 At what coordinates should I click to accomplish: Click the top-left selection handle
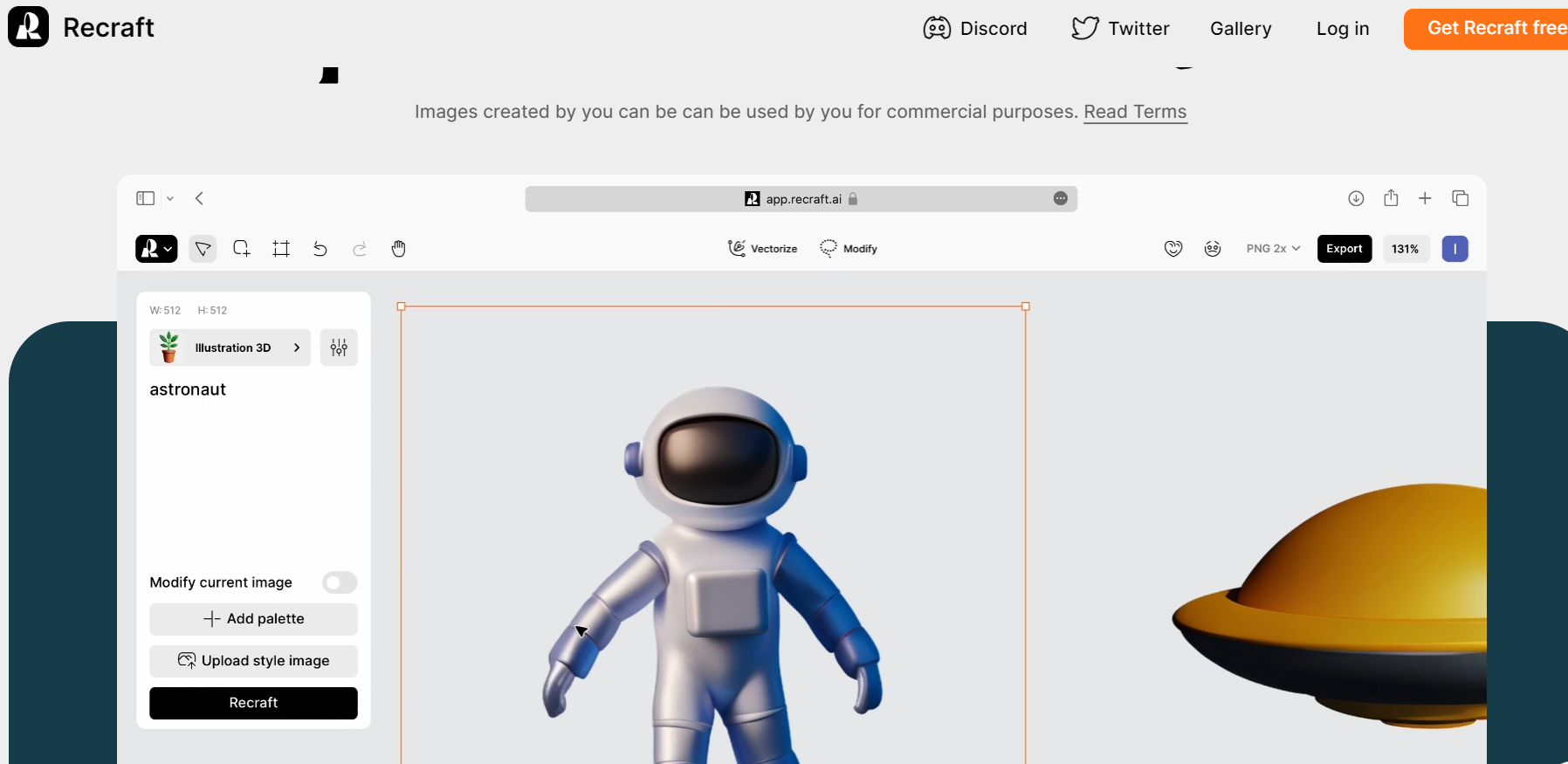pyautogui.click(x=402, y=306)
